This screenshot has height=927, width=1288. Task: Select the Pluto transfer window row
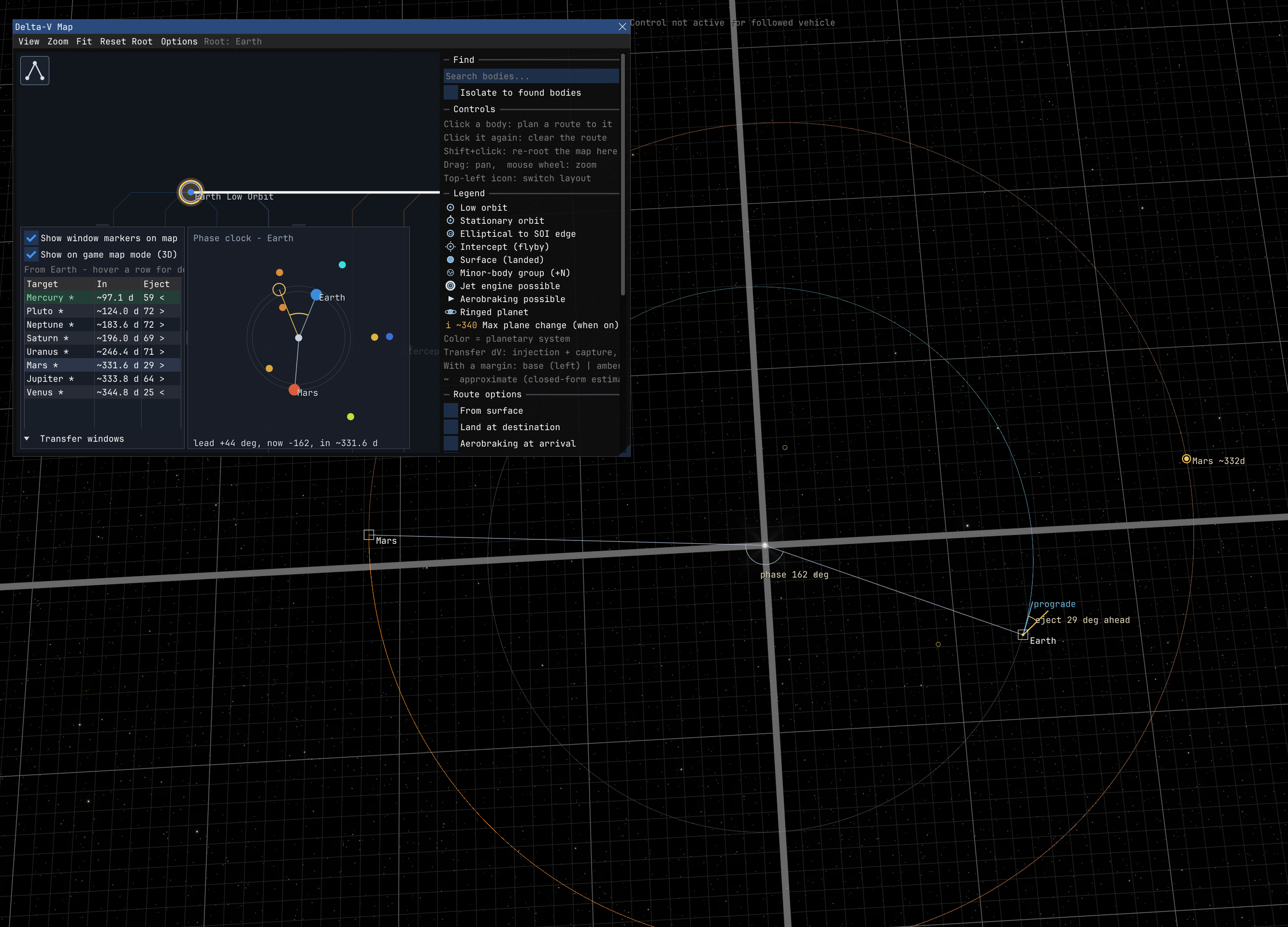coord(103,311)
